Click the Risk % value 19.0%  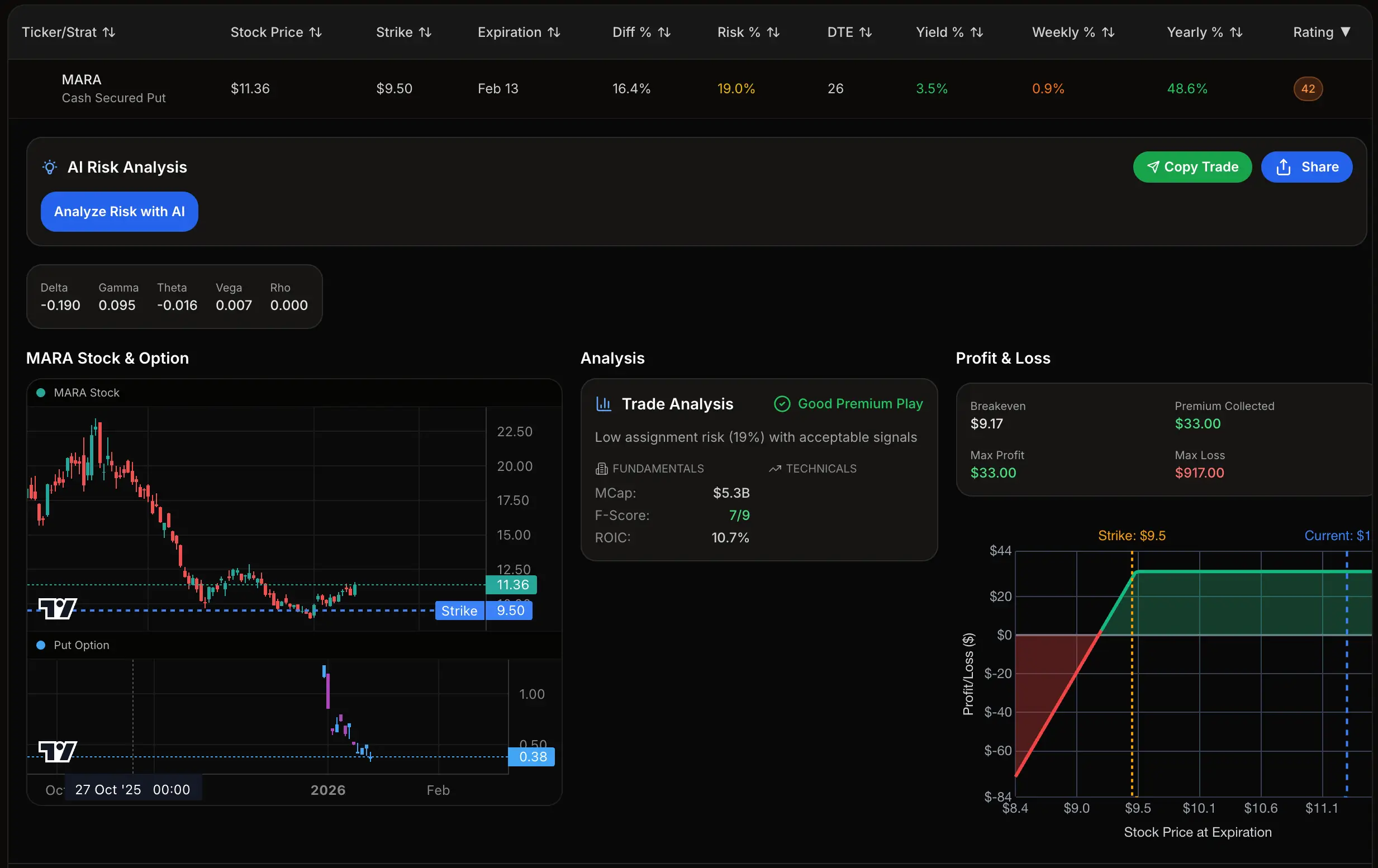(x=736, y=89)
